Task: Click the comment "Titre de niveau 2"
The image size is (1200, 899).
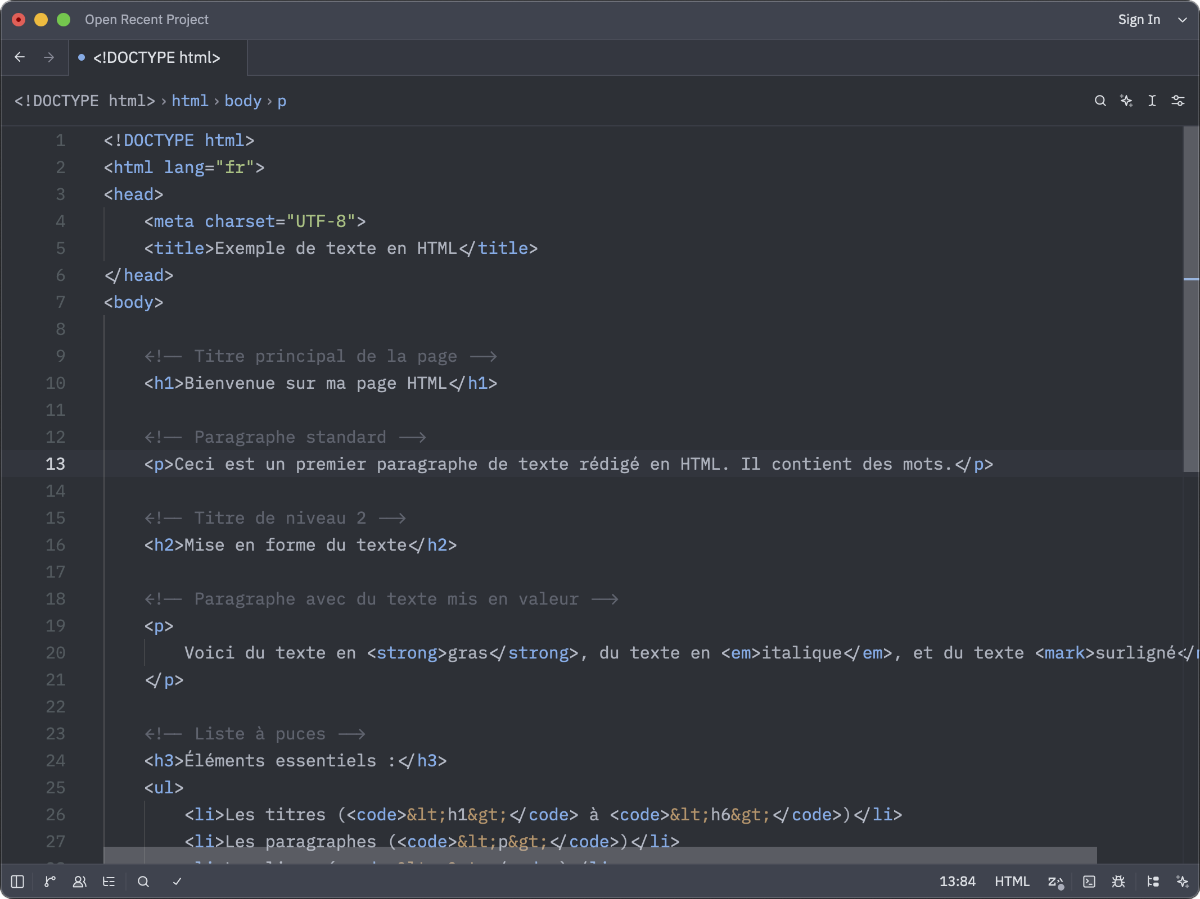Action: (280, 518)
